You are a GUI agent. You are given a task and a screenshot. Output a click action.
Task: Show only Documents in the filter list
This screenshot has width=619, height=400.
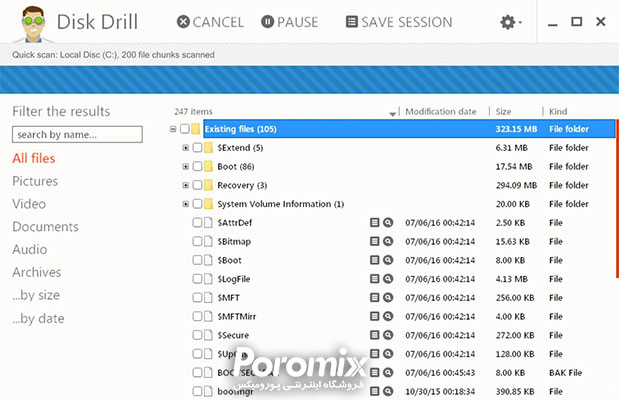[45, 227]
